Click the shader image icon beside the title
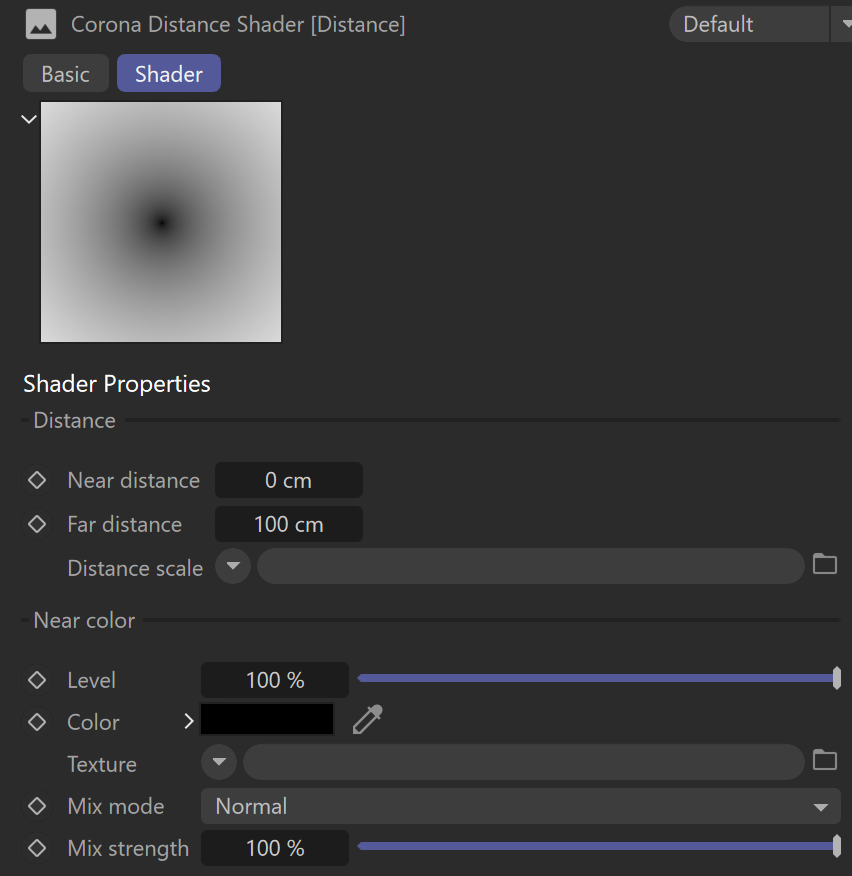Image resolution: width=852 pixels, height=876 pixels. pos(41,25)
